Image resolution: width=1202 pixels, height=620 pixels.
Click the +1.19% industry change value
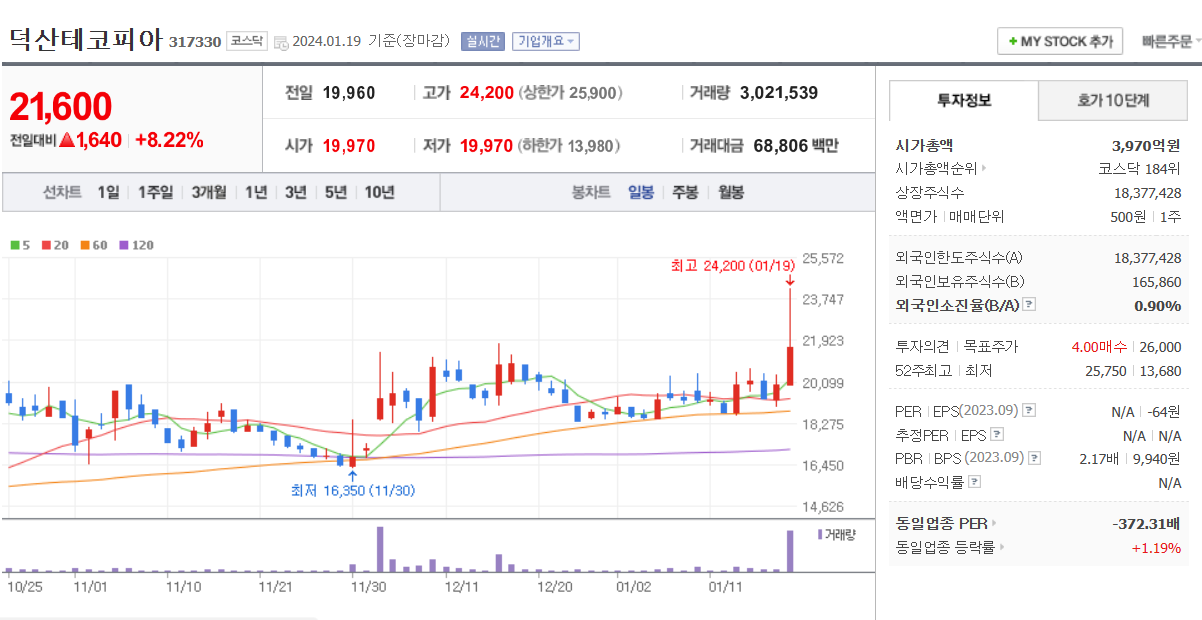1156,547
